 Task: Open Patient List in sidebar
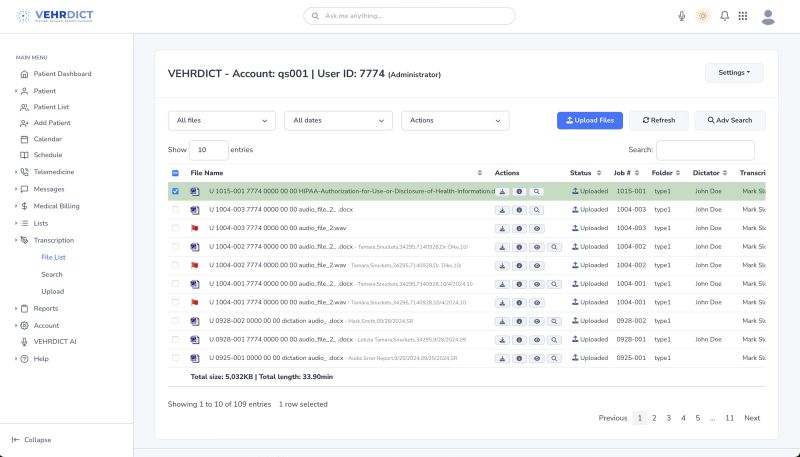pos(51,107)
